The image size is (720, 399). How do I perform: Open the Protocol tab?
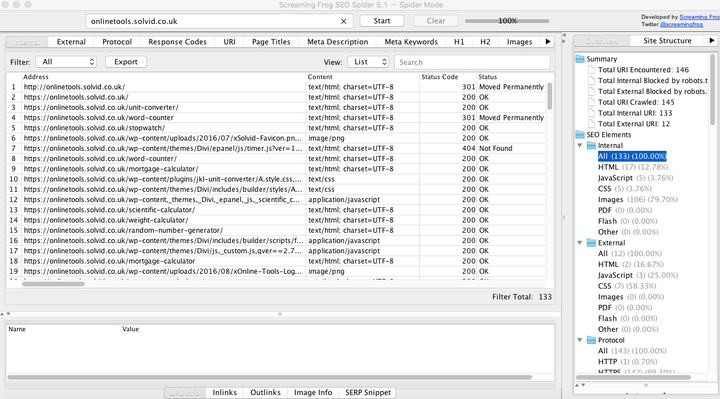[117, 42]
